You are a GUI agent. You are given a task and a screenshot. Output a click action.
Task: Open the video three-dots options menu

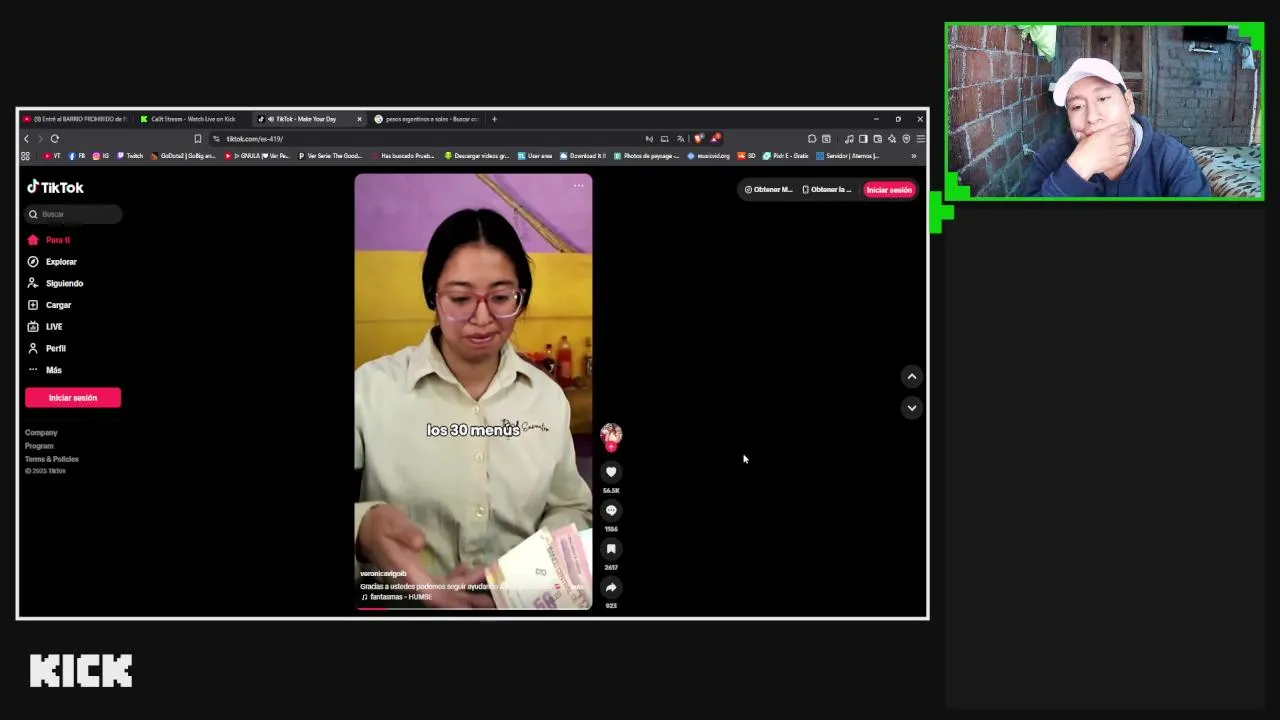tap(578, 186)
